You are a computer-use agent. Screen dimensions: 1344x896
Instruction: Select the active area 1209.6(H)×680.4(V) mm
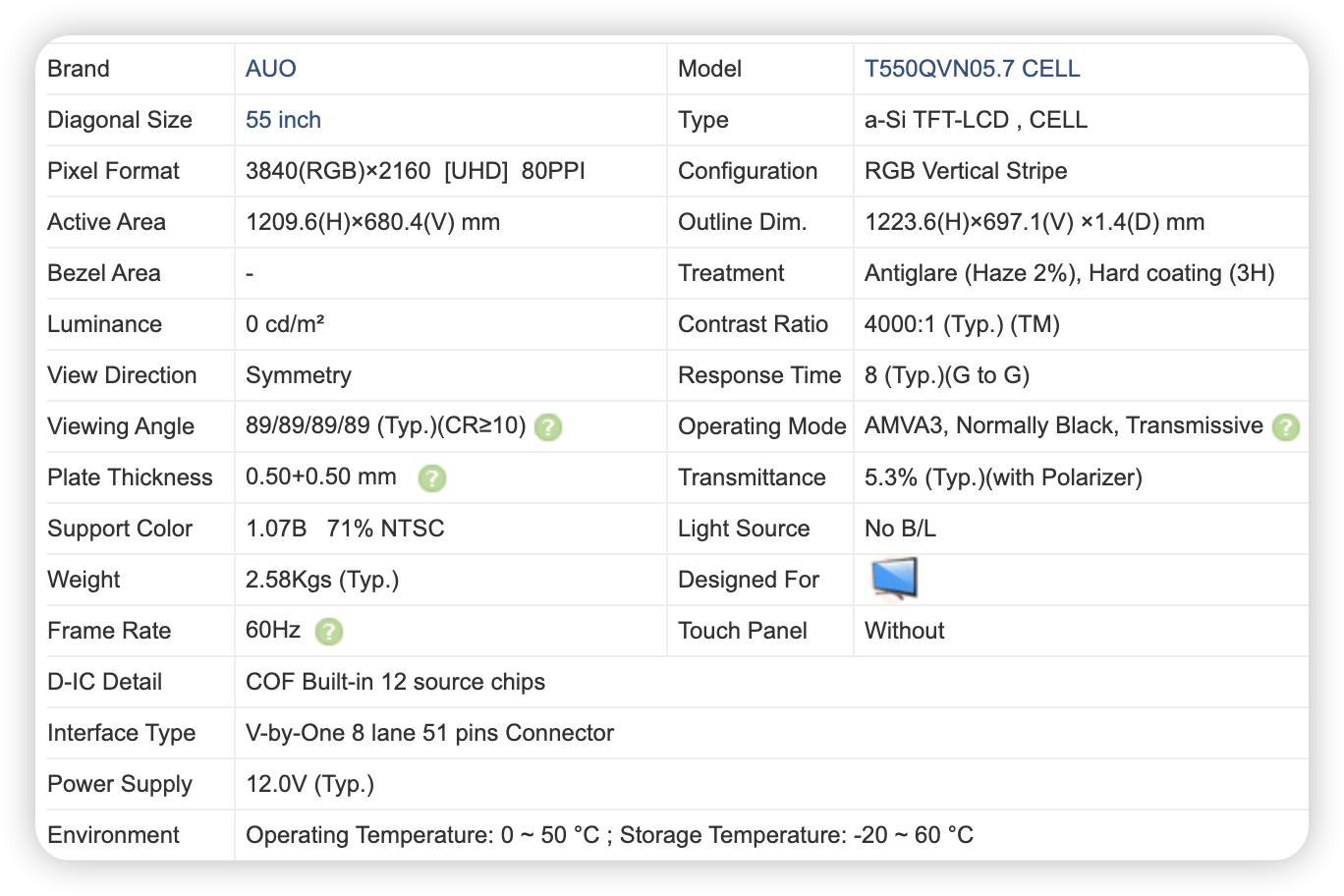pos(372,222)
